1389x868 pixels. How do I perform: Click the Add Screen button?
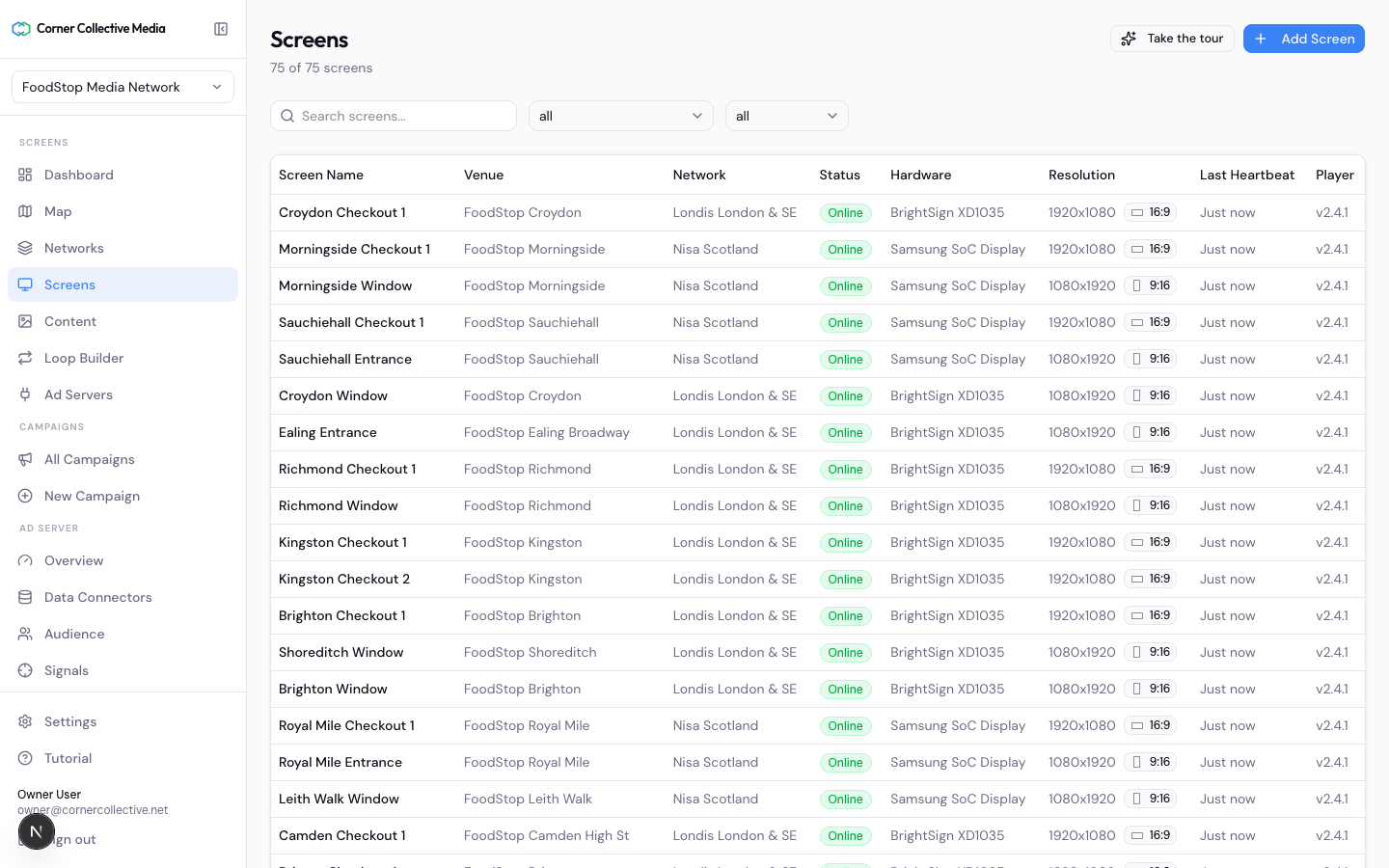click(1304, 39)
